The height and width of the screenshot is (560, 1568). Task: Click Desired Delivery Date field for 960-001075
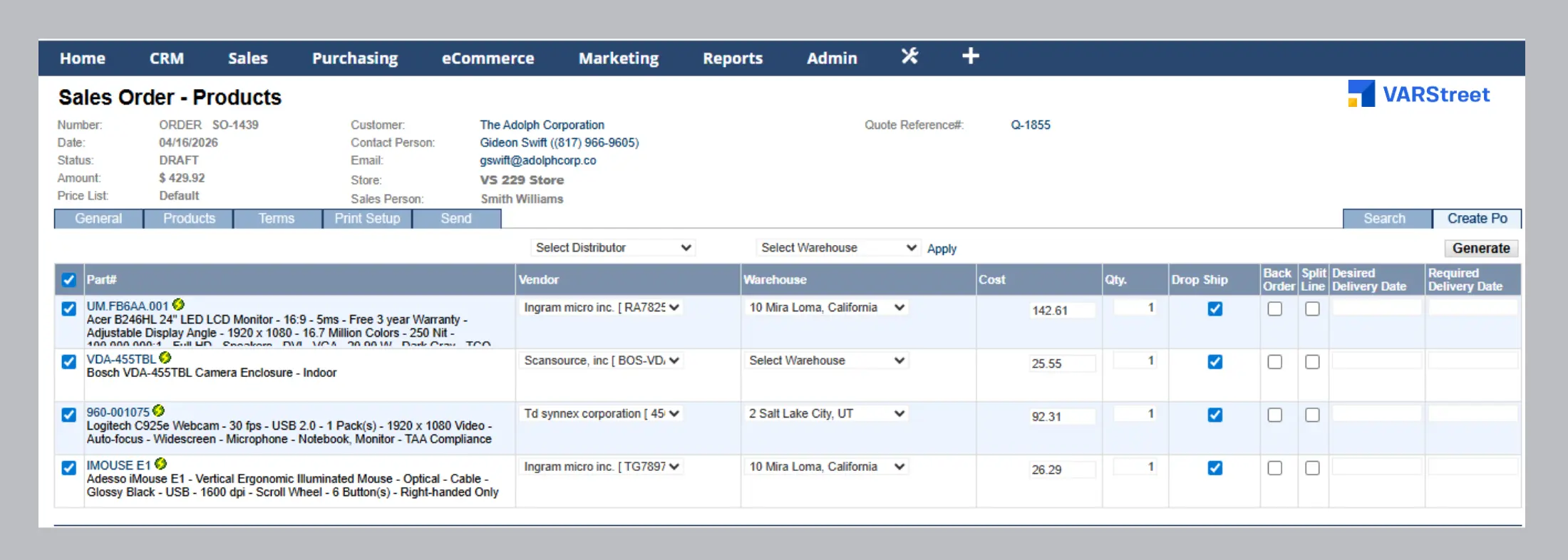1376,414
